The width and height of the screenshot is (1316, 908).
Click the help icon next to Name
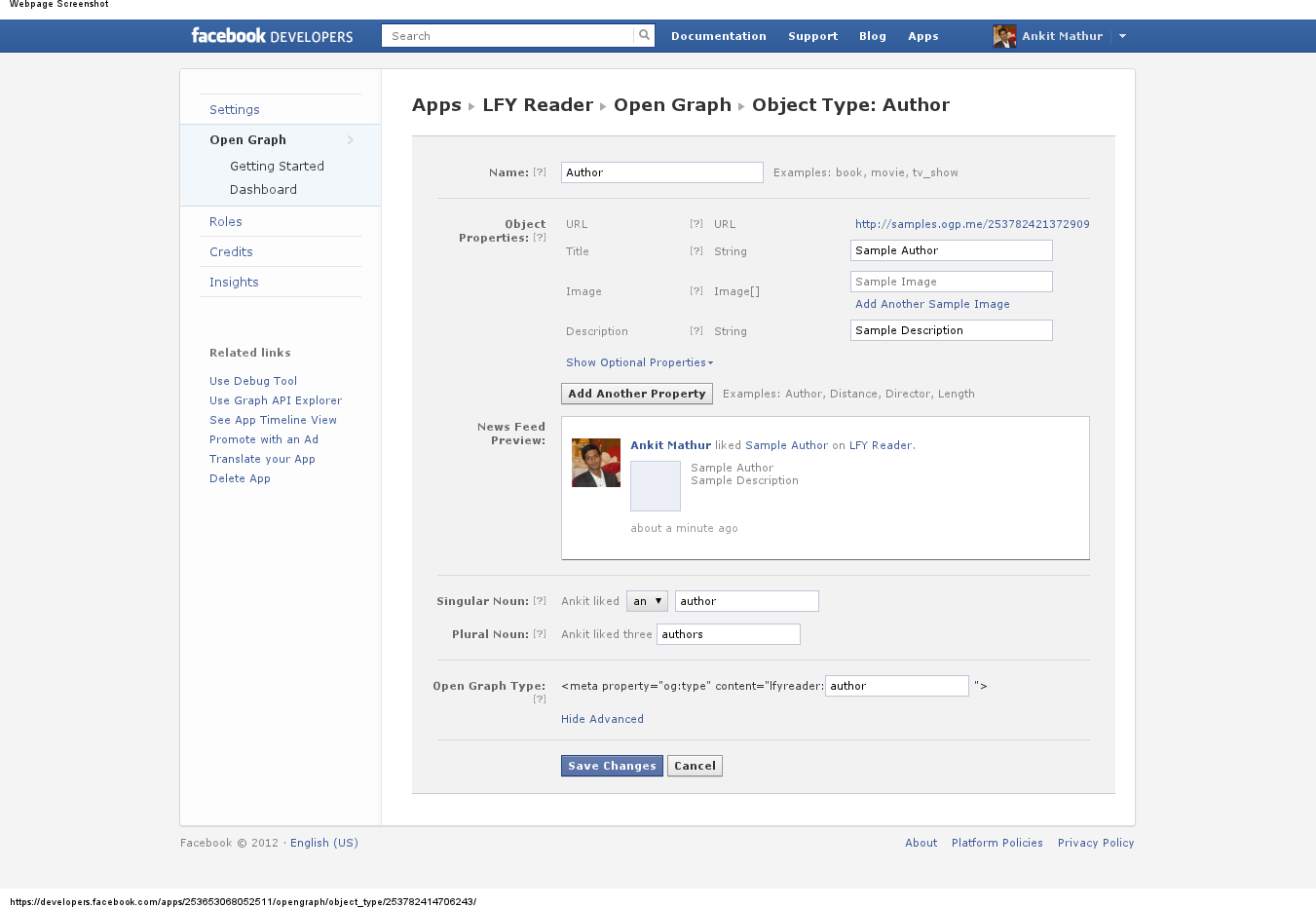pyautogui.click(x=540, y=172)
